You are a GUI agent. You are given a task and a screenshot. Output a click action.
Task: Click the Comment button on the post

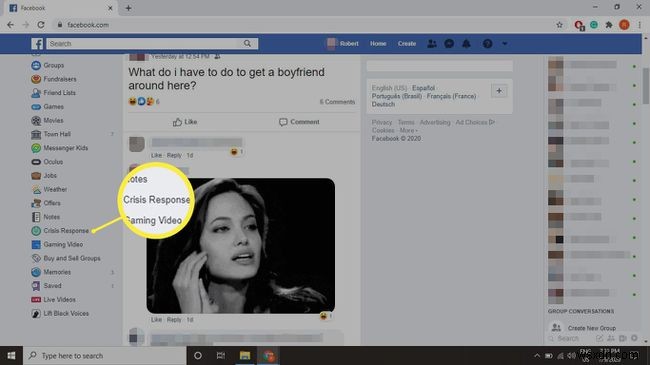[299, 122]
